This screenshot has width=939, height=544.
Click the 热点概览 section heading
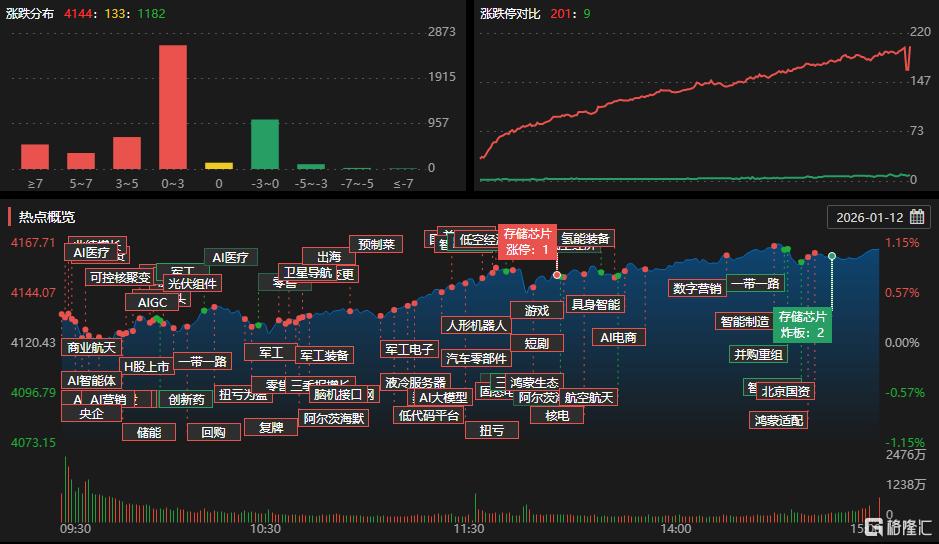pos(47,217)
